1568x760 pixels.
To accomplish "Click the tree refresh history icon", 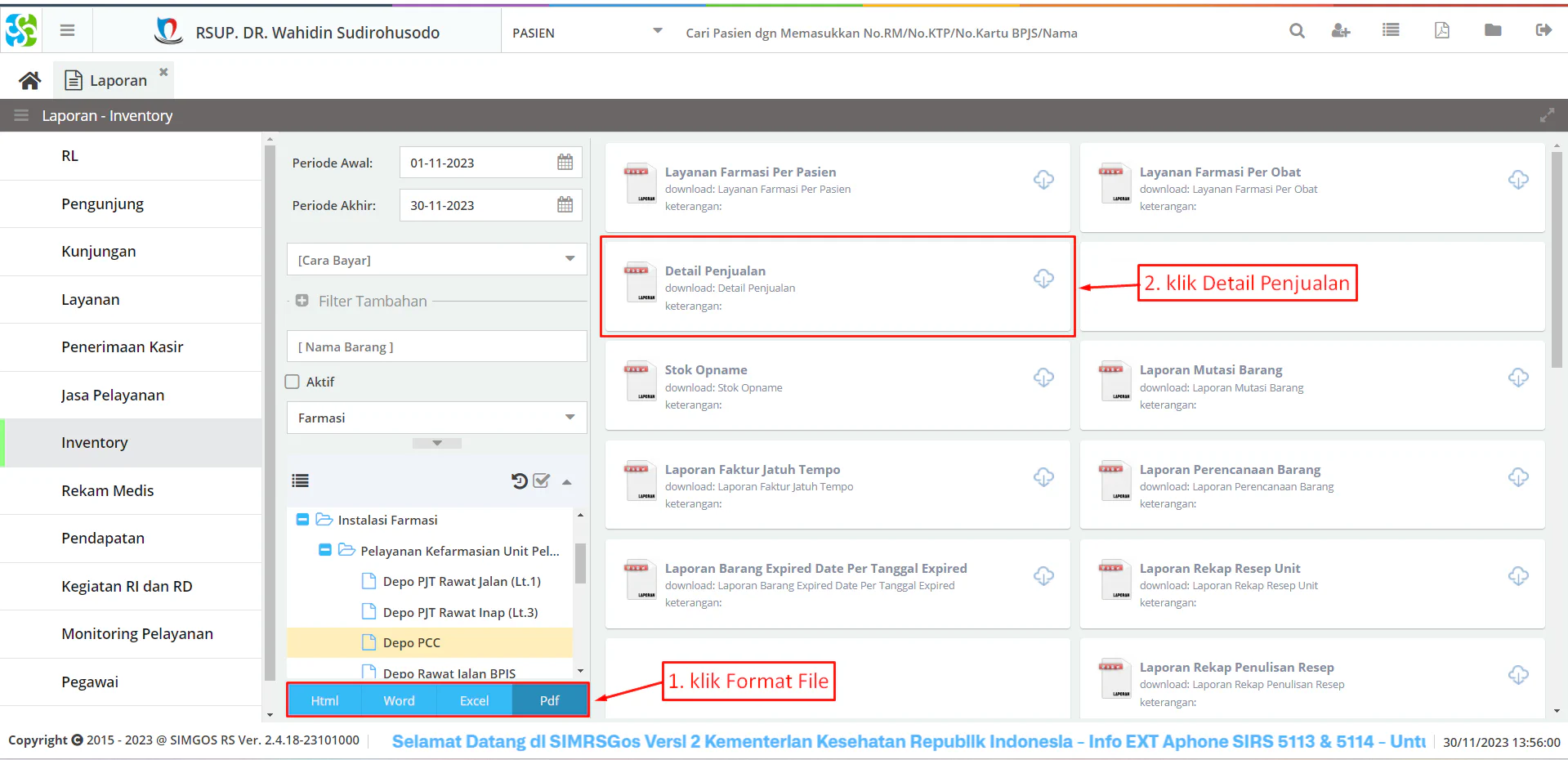I will 519,481.
